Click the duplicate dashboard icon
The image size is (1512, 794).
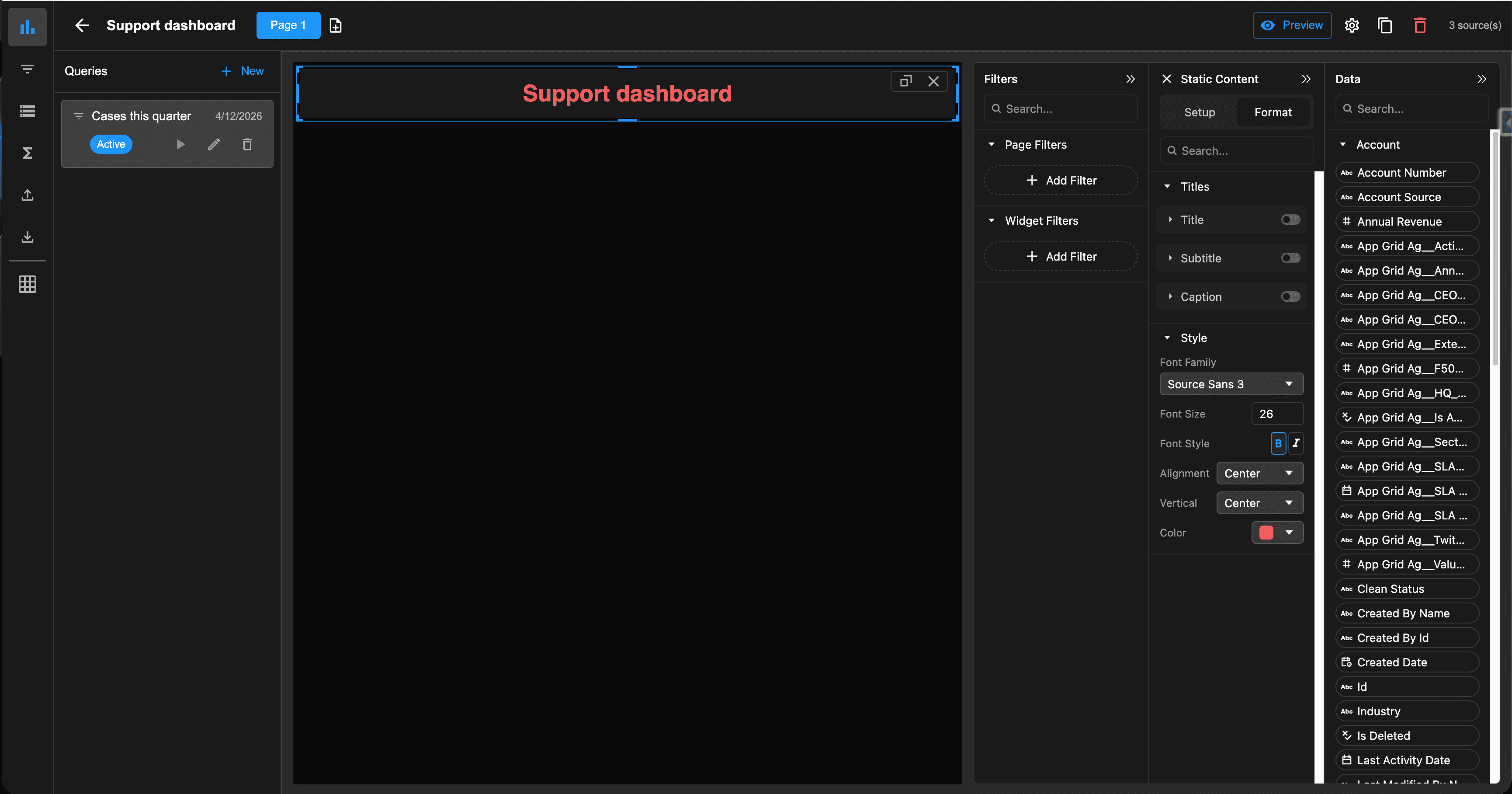click(x=1385, y=25)
